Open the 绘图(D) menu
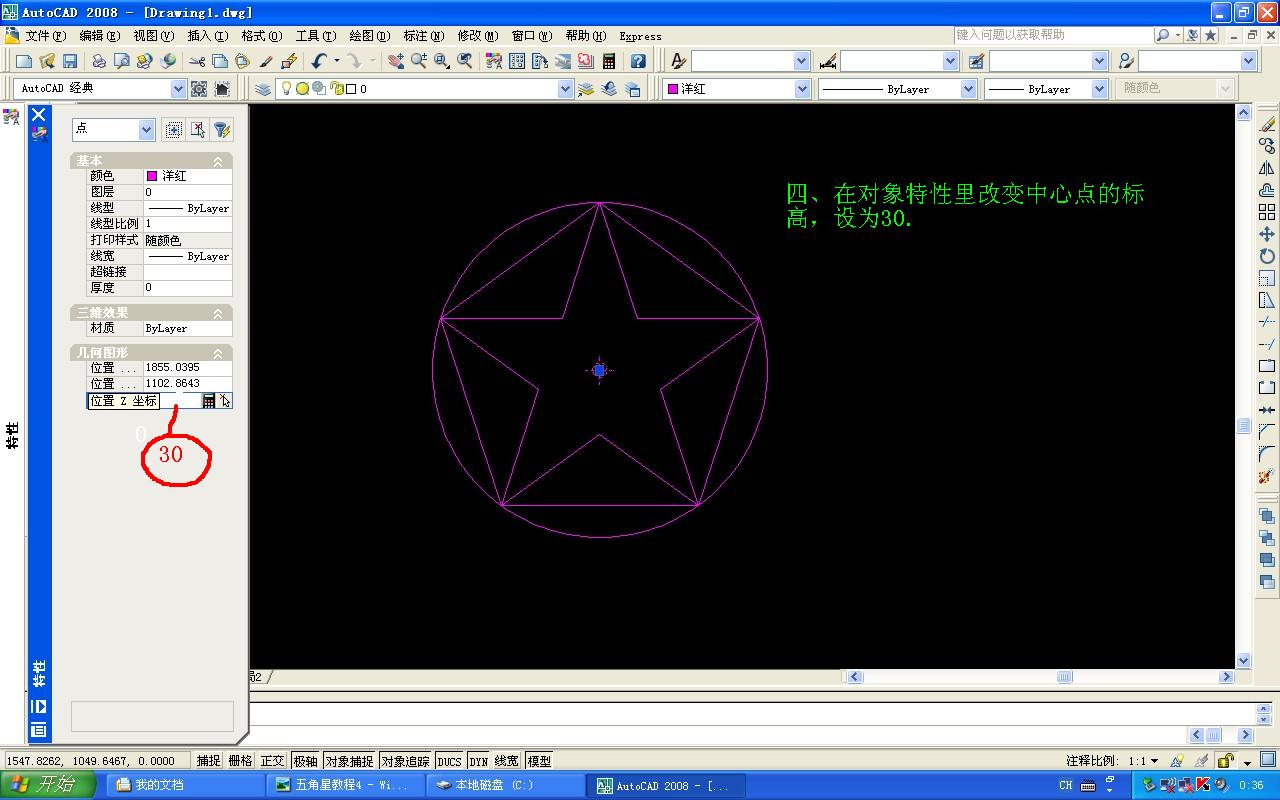The height and width of the screenshot is (800, 1280). tap(369, 36)
